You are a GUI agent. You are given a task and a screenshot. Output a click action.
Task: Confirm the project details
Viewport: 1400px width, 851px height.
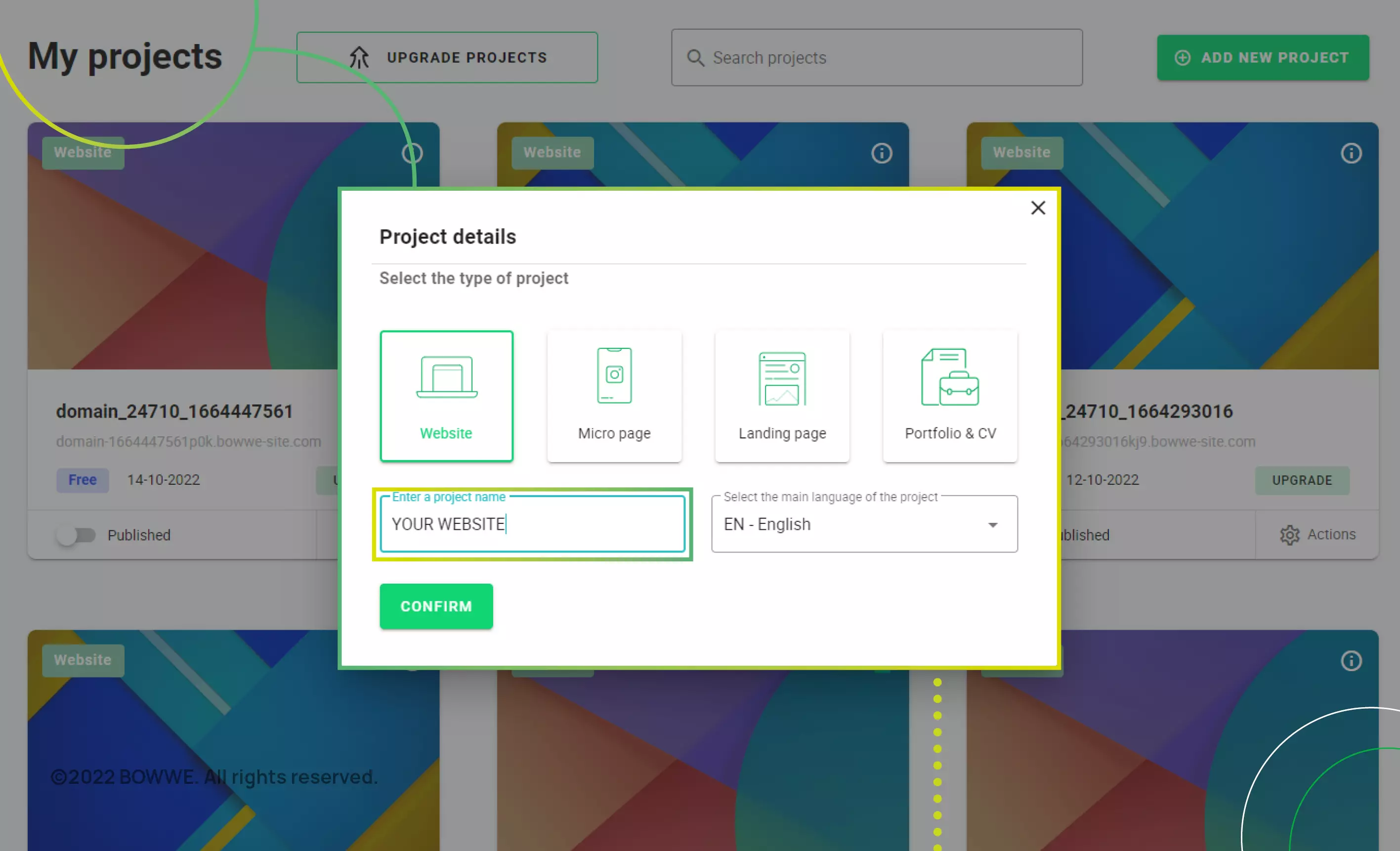436,606
